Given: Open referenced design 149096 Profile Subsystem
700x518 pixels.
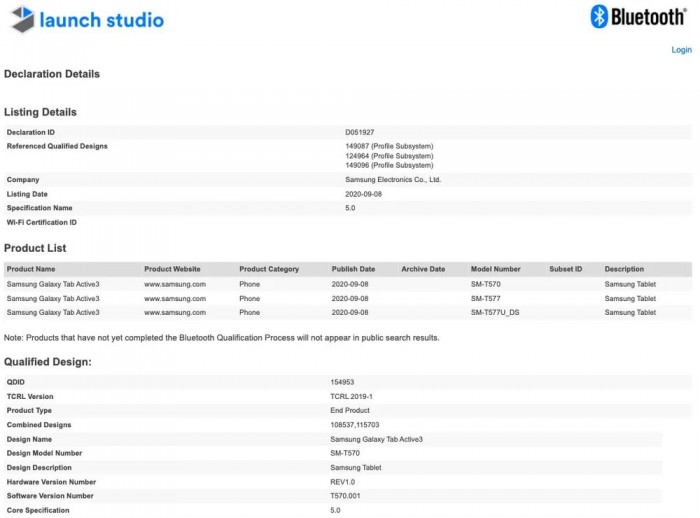Looking at the screenshot, I should pyautogui.click(x=389, y=165).
